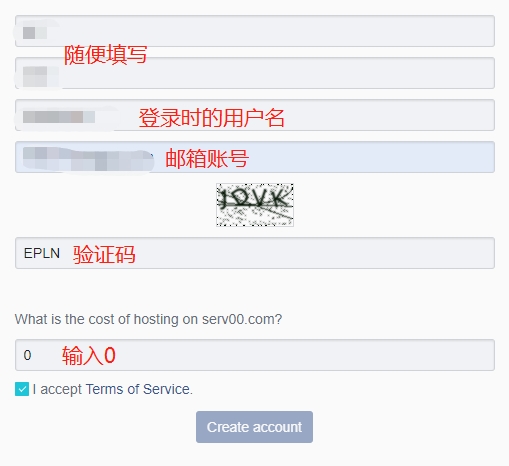The height and width of the screenshot is (466, 509).
Task: Click the captcha input containing EPLN
Action: pos(255,253)
